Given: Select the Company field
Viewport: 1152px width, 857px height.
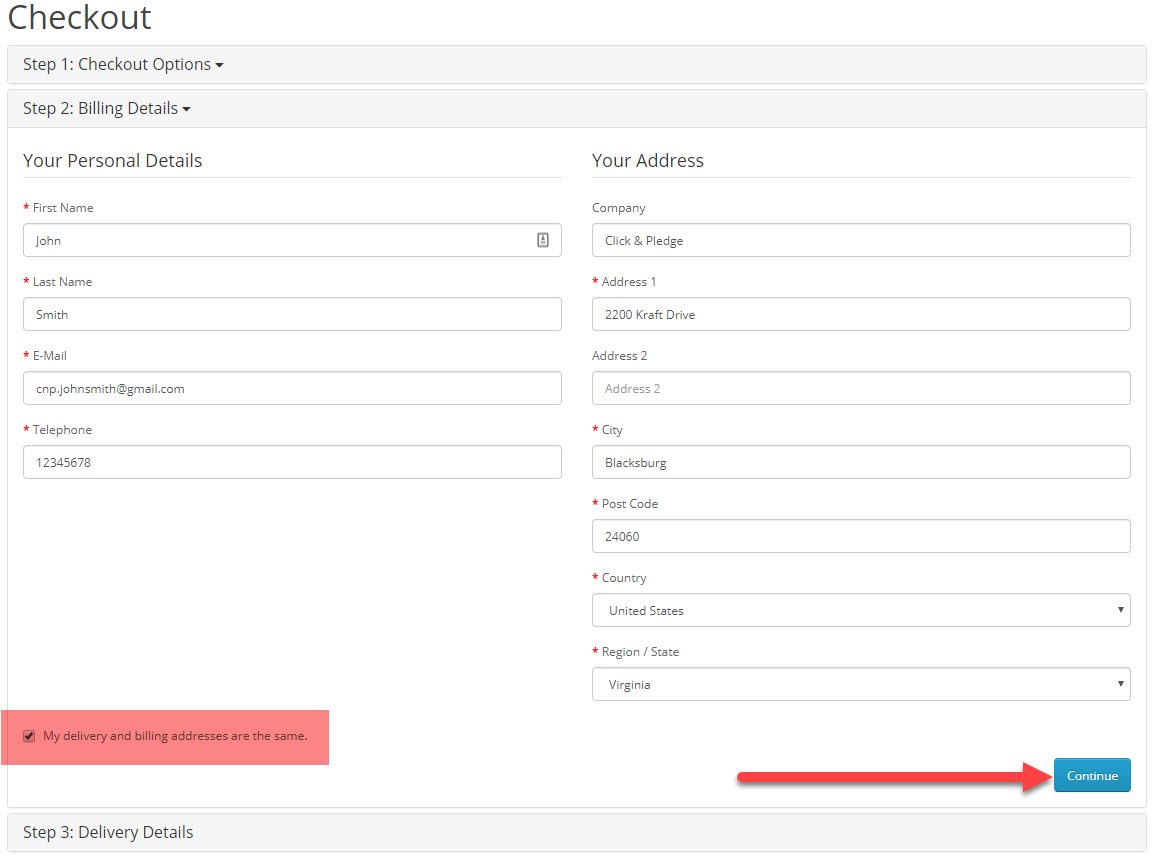Looking at the screenshot, I should [x=861, y=240].
